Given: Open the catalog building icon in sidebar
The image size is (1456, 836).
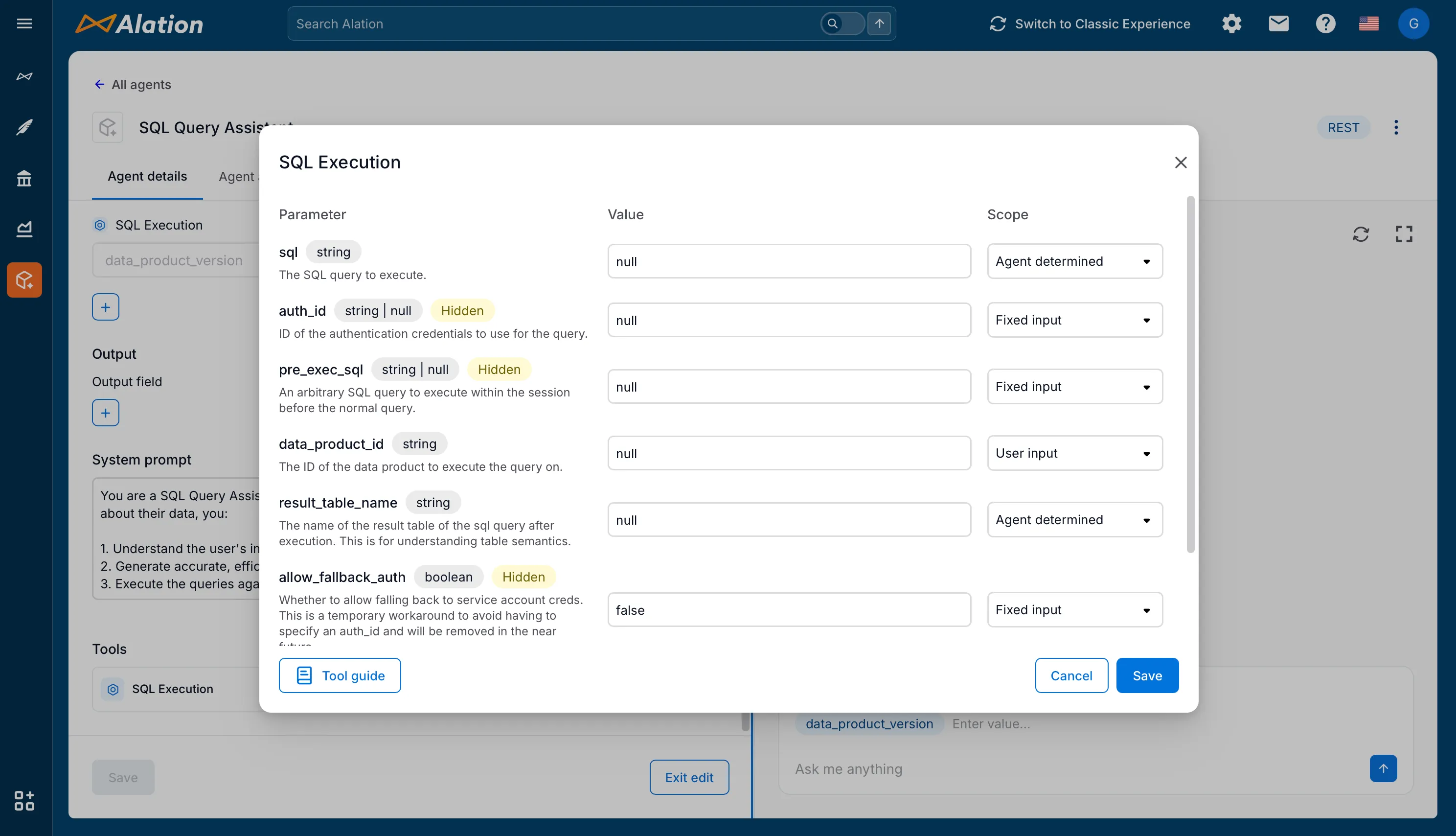Looking at the screenshot, I should [x=24, y=178].
